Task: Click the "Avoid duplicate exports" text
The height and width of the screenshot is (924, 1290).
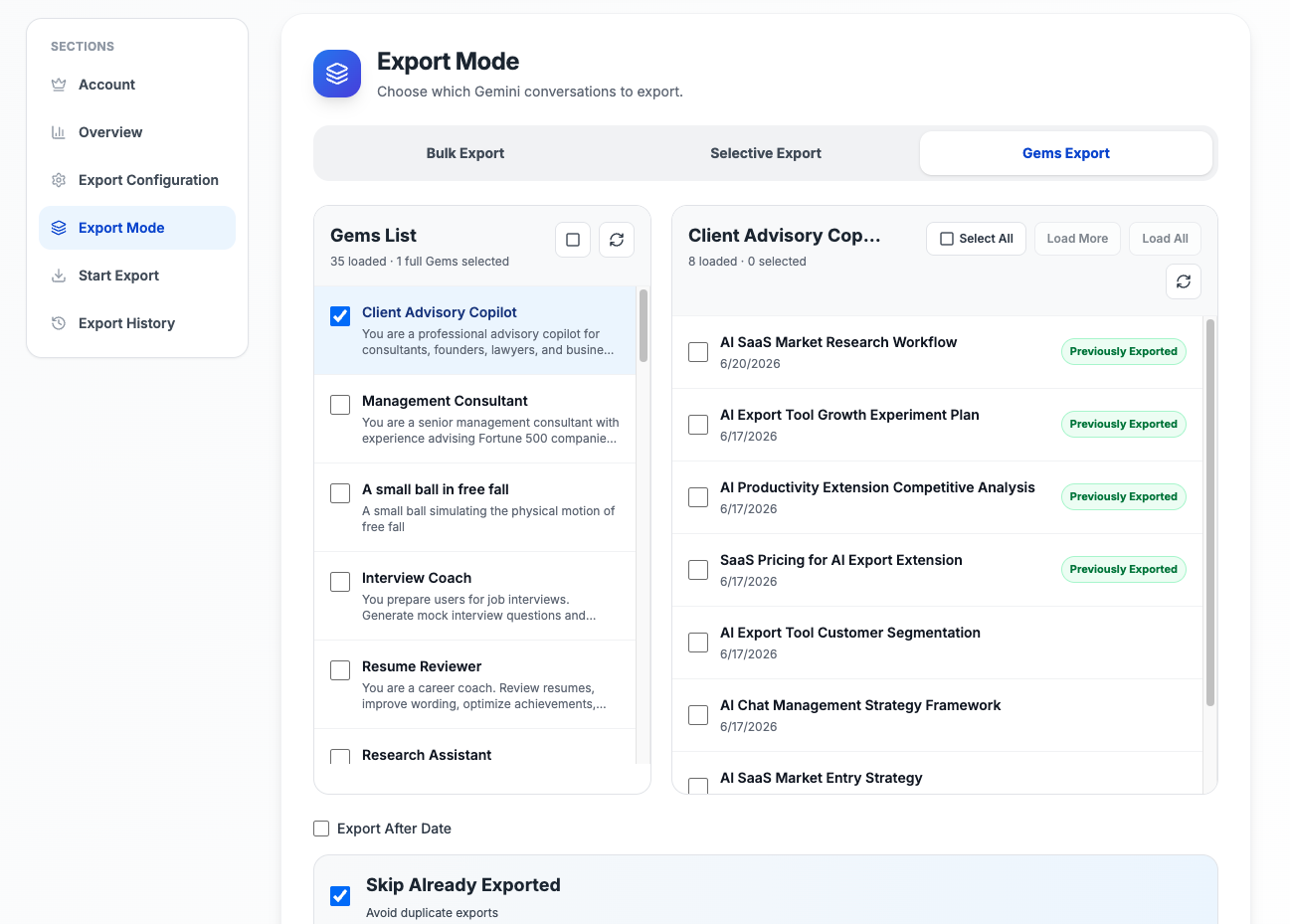Action: [432, 913]
